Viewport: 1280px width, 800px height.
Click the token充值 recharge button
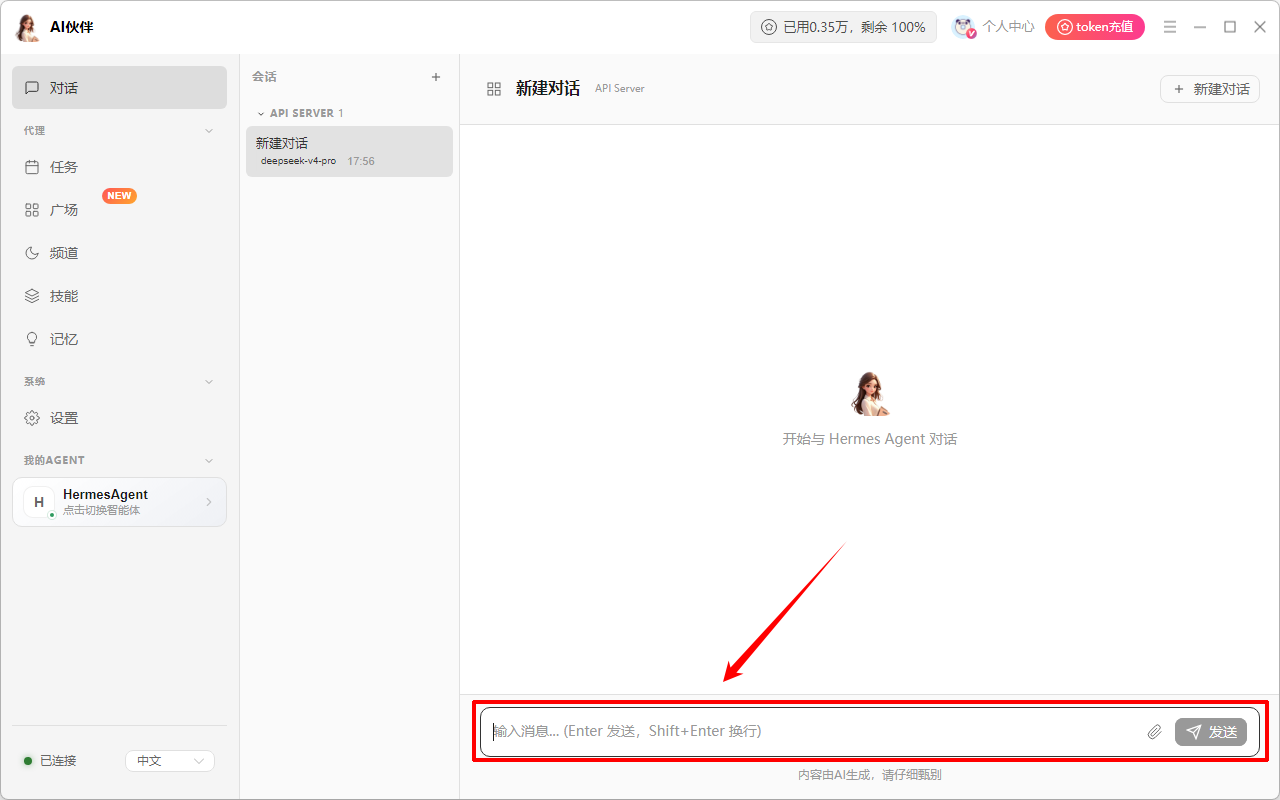[x=1095, y=27]
